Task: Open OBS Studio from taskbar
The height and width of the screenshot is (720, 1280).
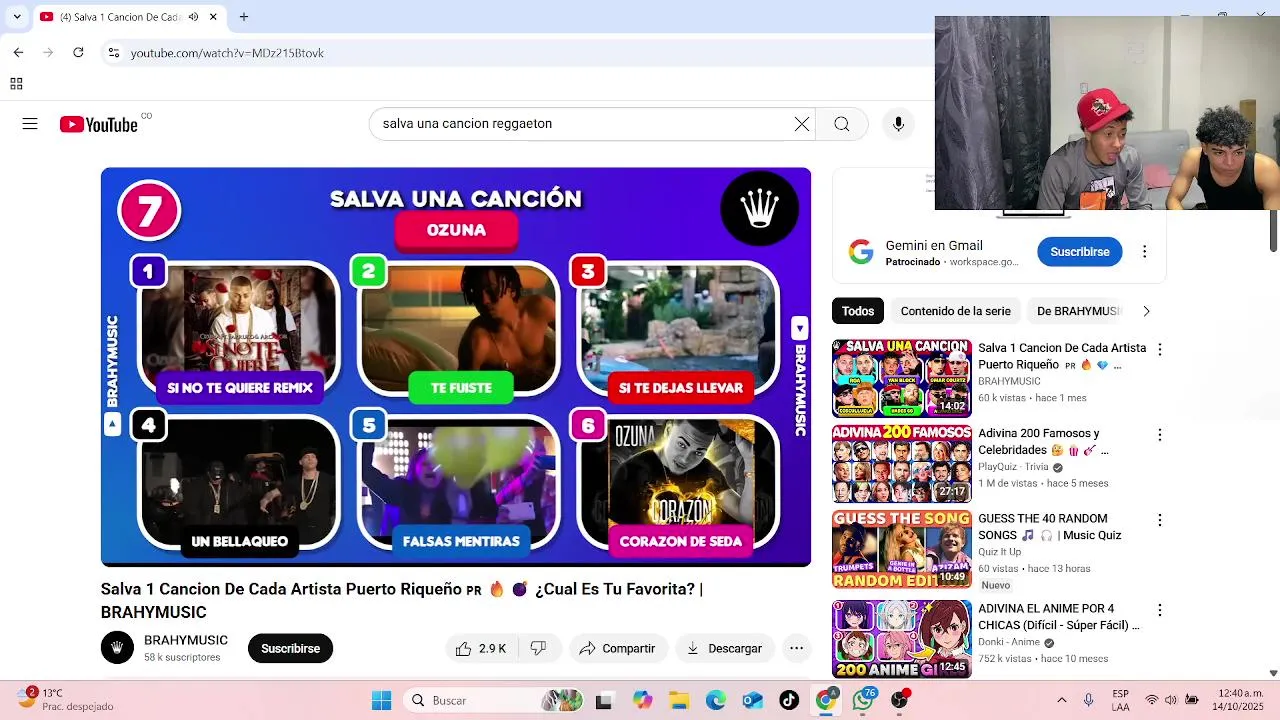Action: click(900, 701)
